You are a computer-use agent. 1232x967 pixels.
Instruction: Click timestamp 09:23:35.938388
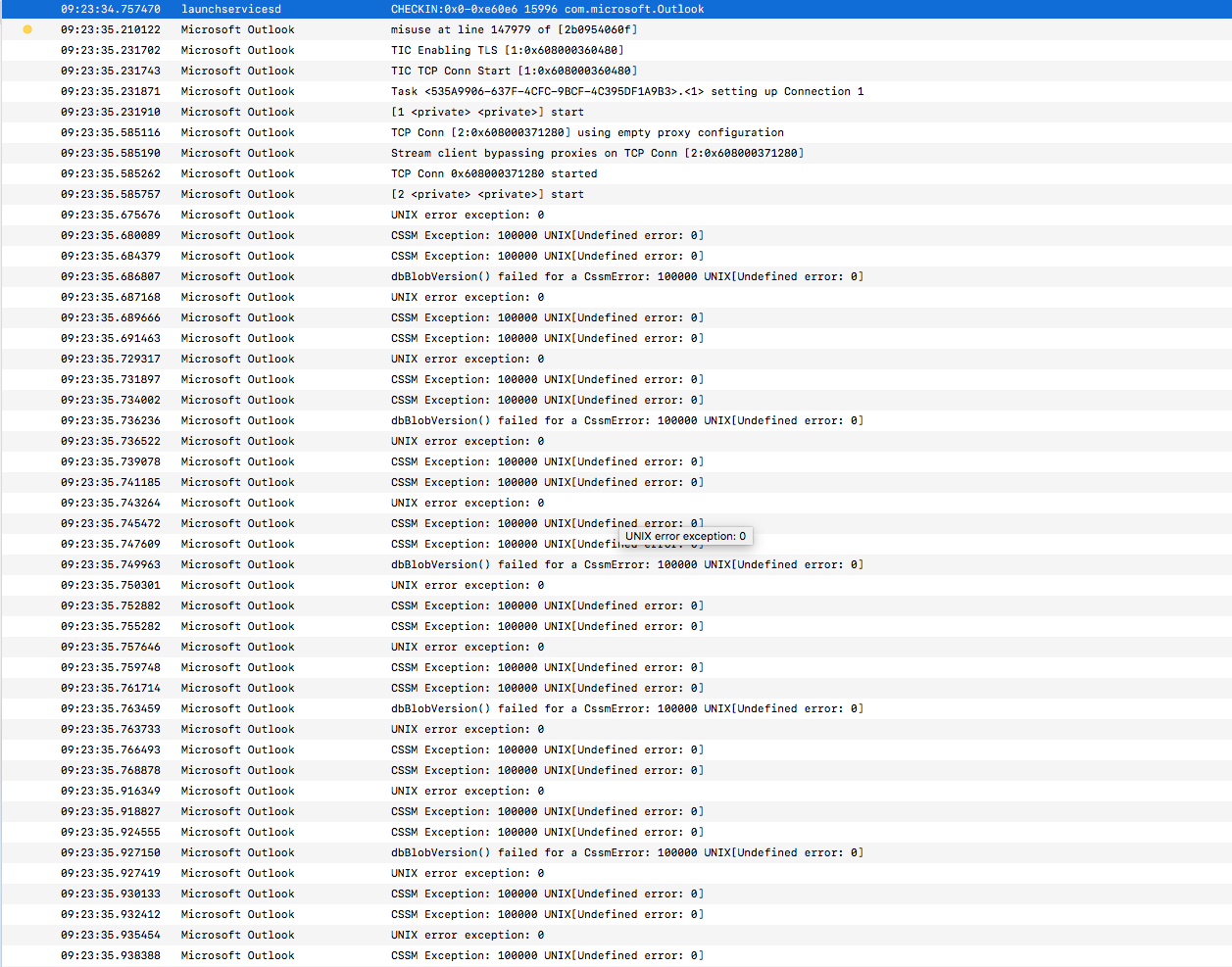111,955
